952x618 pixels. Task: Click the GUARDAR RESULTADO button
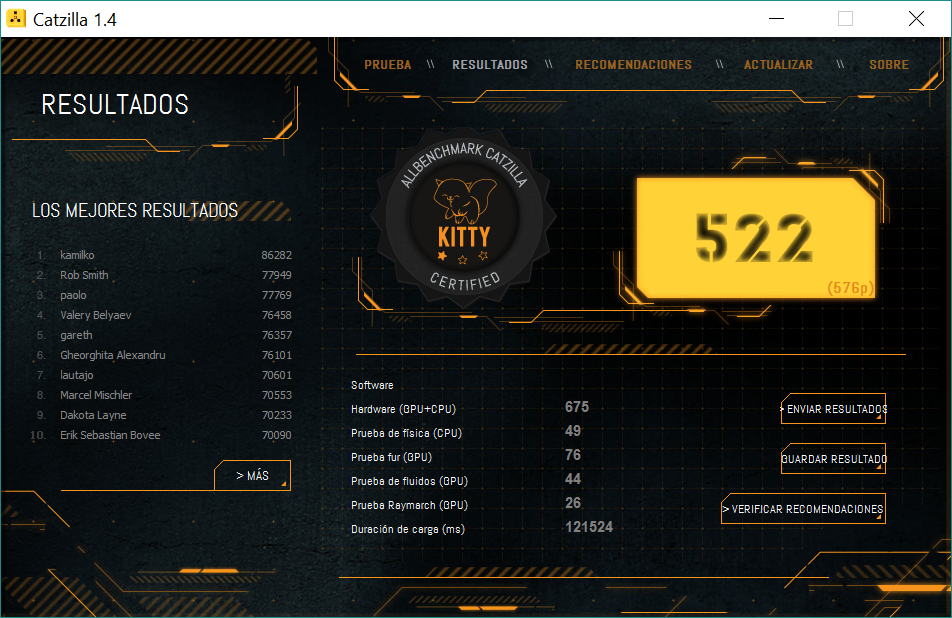click(834, 459)
